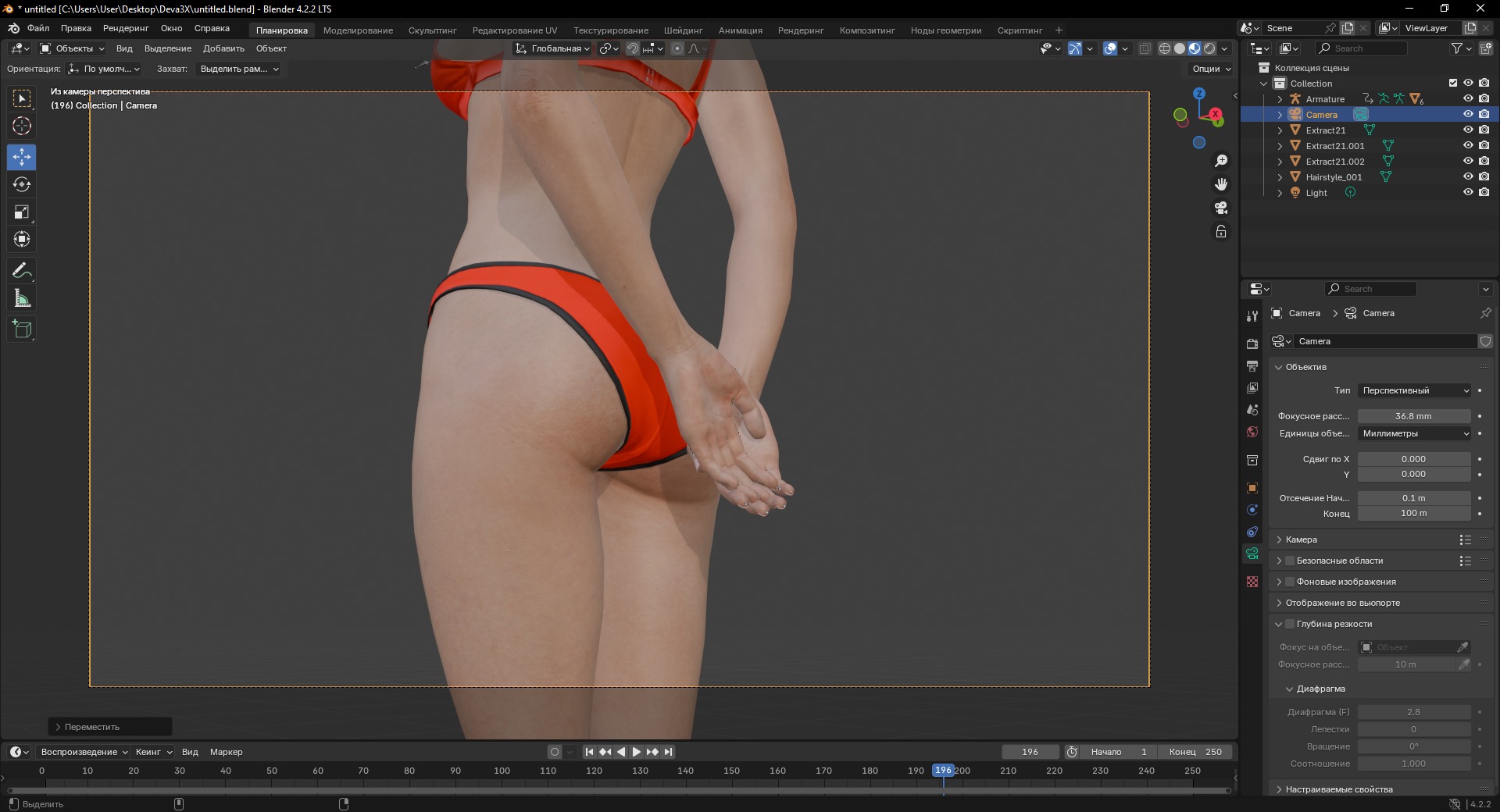Screen dimensions: 1500x812
Task: Pick the Annotate pencil tool
Action: [22, 271]
